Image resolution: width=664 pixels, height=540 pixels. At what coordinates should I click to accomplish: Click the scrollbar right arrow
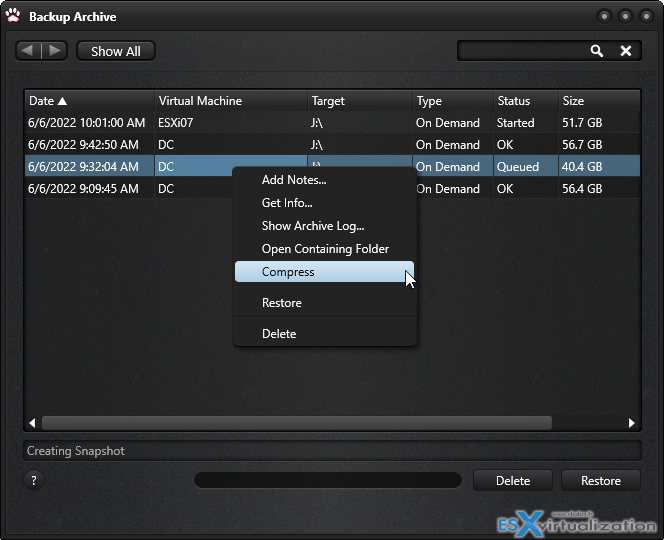click(x=631, y=423)
